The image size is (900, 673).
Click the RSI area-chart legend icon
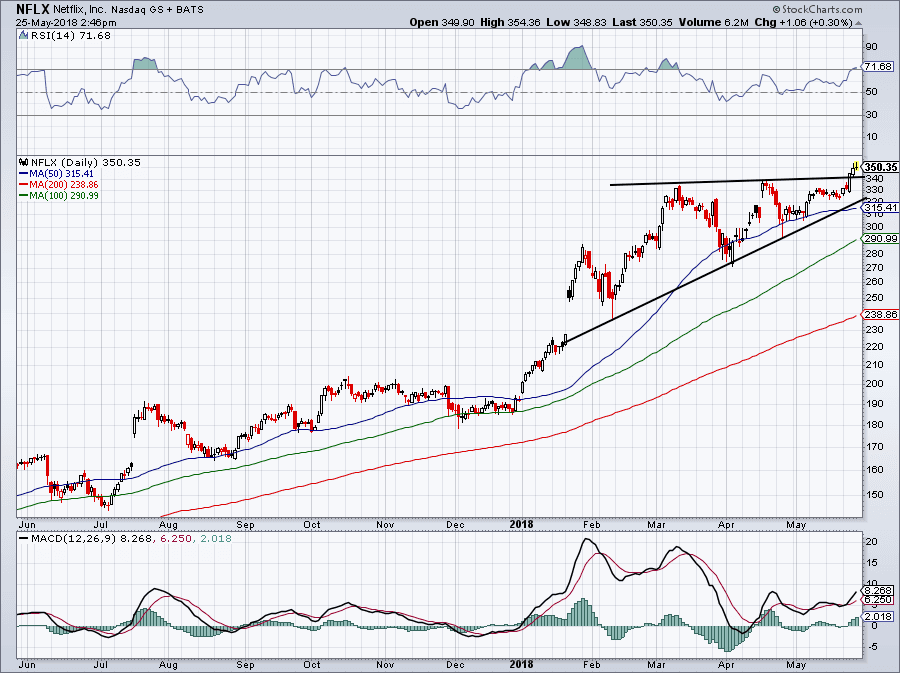[x=23, y=36]
